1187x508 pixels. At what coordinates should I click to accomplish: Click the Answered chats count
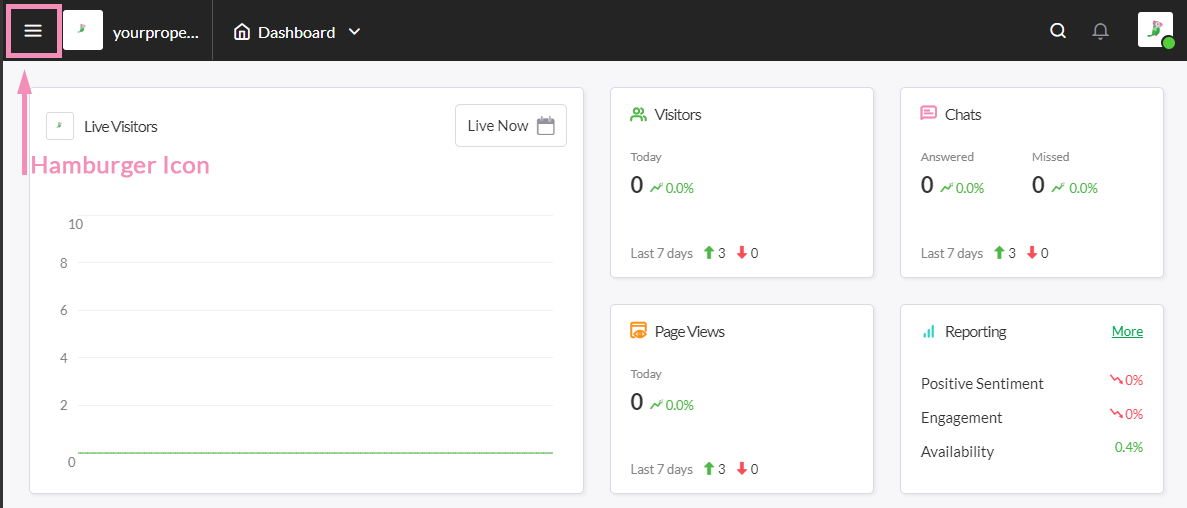pyautogui.click(x=927, y=185)
